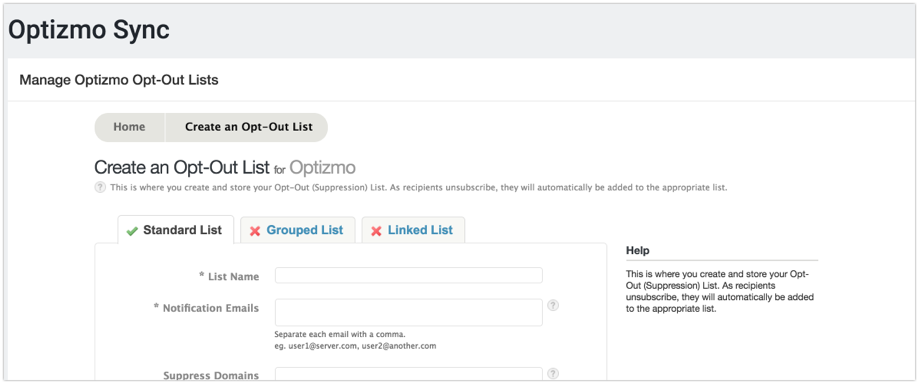Viewport: 918px width, 383px height.
Task: Click the help icon beside Suppress Domains
Action: coord(553,373)
